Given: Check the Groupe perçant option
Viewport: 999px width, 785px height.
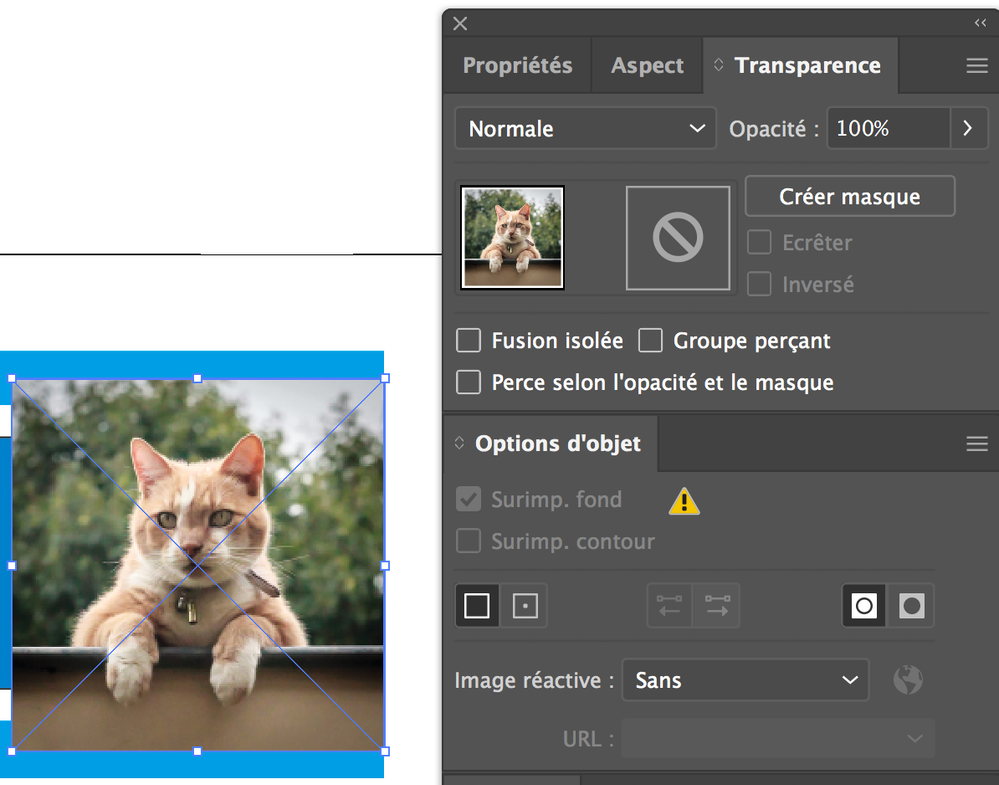Looking at the screenshot, I should tap(651, 341).
